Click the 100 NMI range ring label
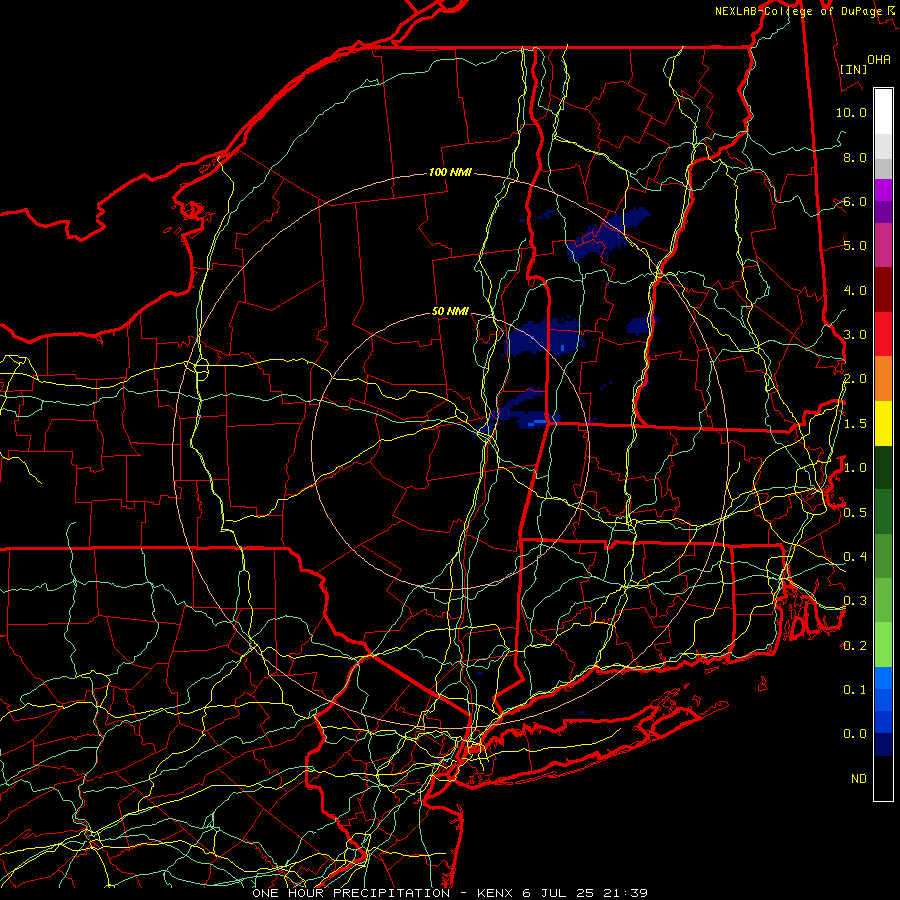This screenshot has height=900, width=900. (x=450, y=172)
